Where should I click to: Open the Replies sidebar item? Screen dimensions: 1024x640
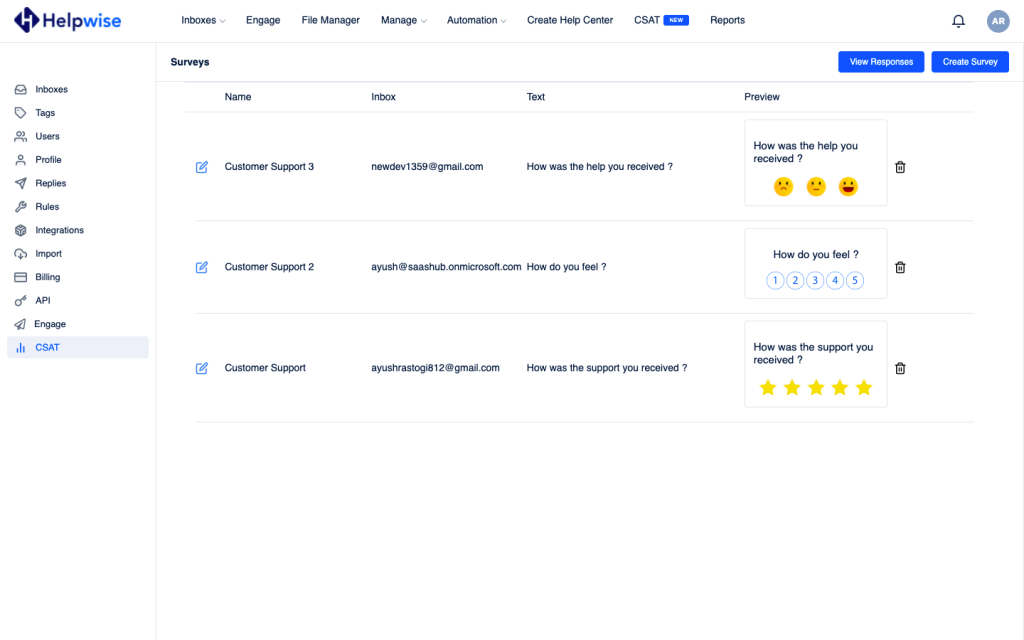point(51,183)
